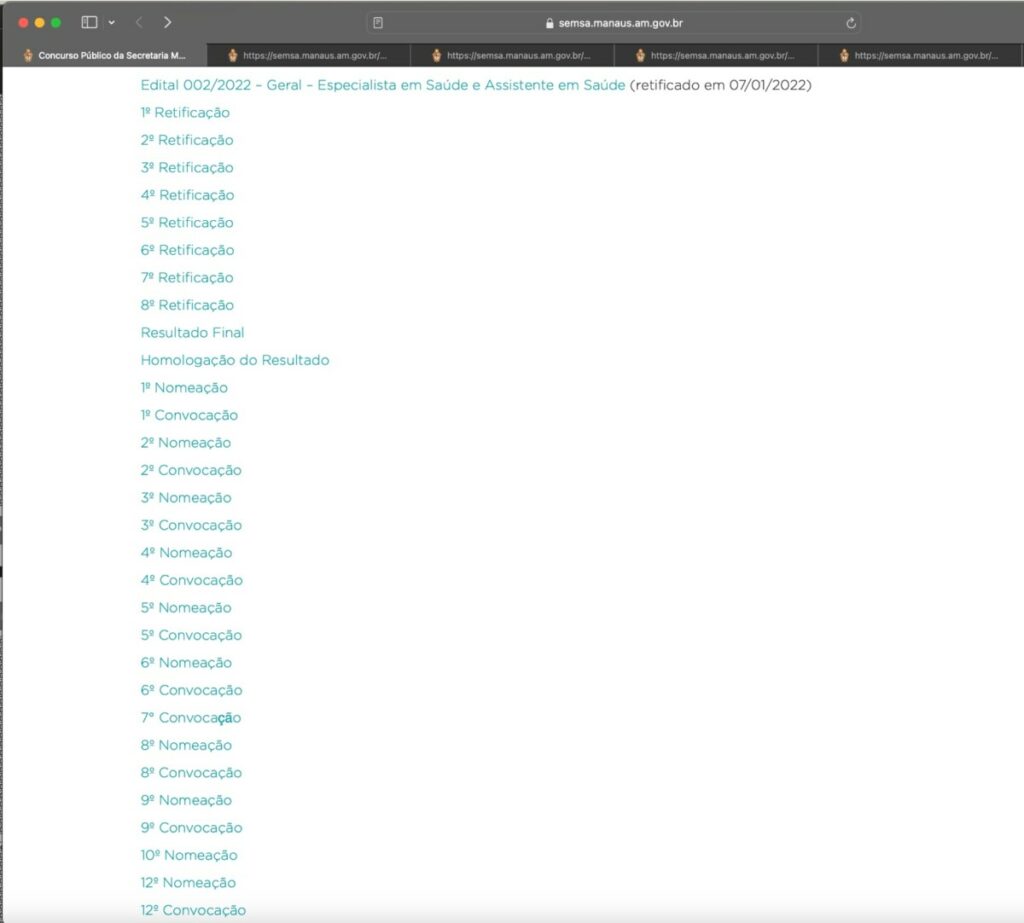Click the padlock icon in address bar
This screenshot has width=1024, height=923.
549,23
